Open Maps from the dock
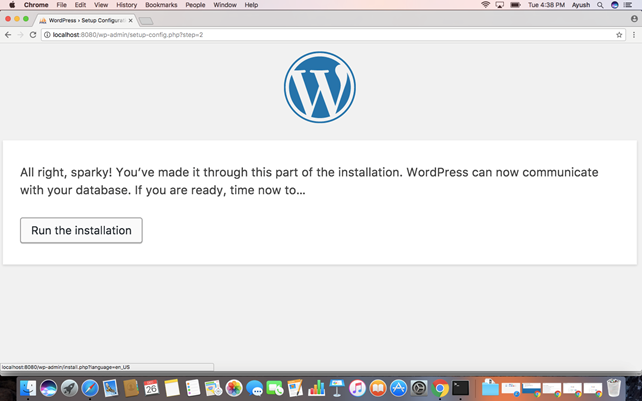 [x=213, y=388]
